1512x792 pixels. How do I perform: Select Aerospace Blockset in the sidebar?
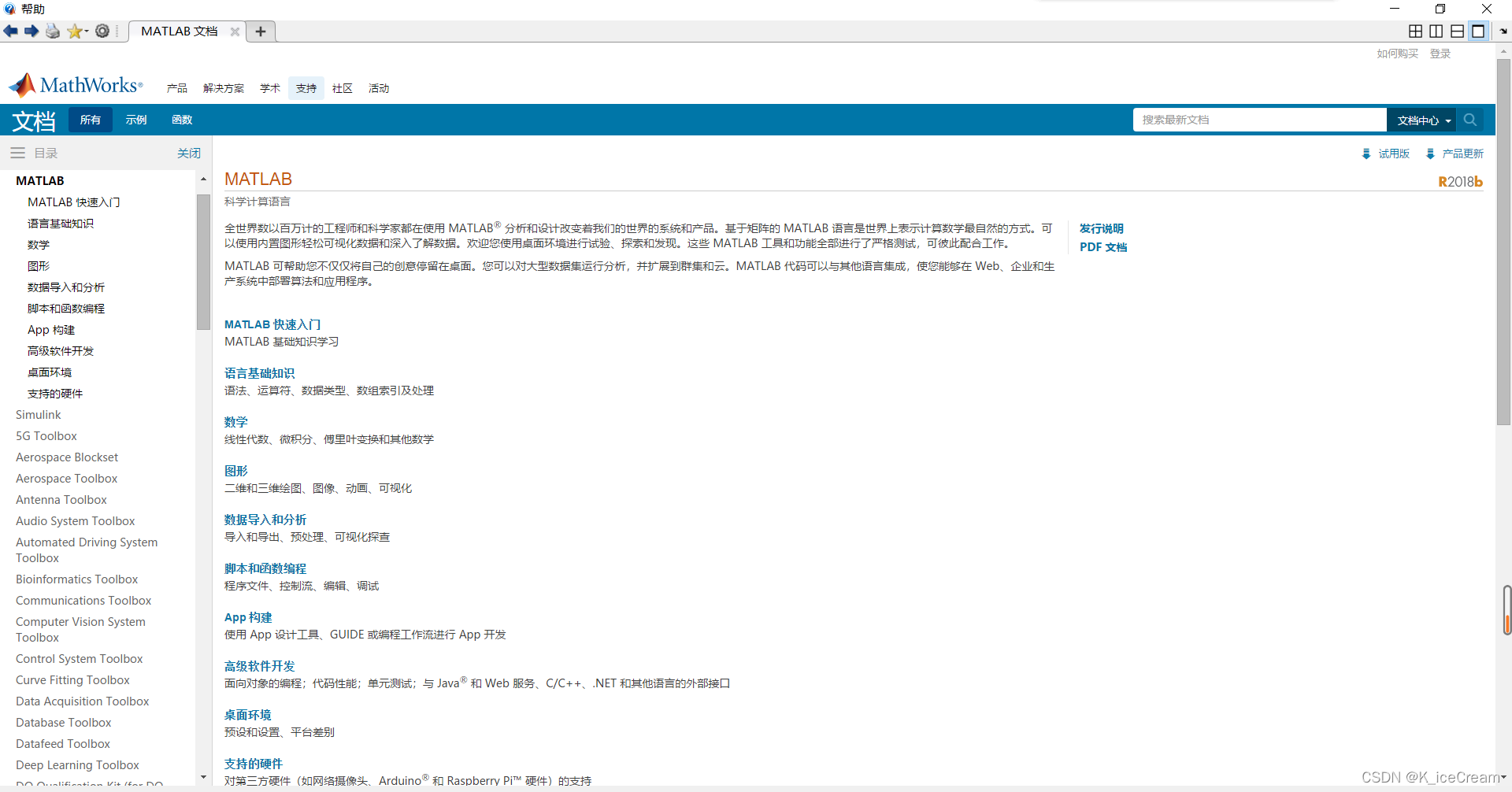67,457
